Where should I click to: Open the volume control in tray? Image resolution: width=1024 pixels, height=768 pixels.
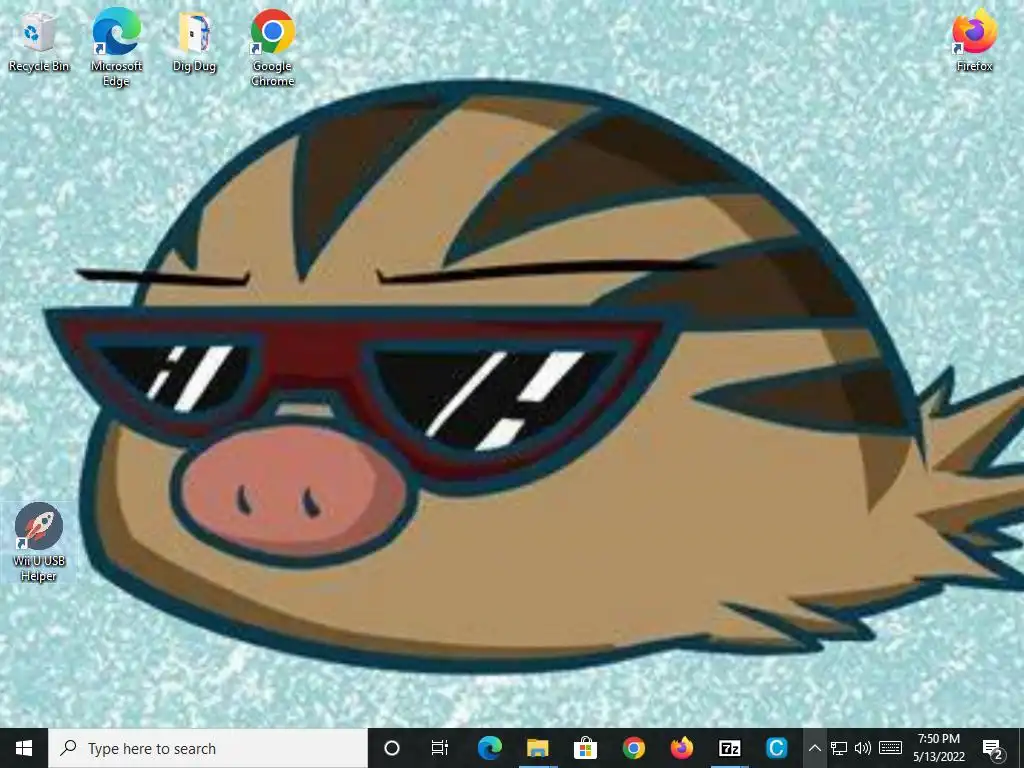(x=863, y=748)
